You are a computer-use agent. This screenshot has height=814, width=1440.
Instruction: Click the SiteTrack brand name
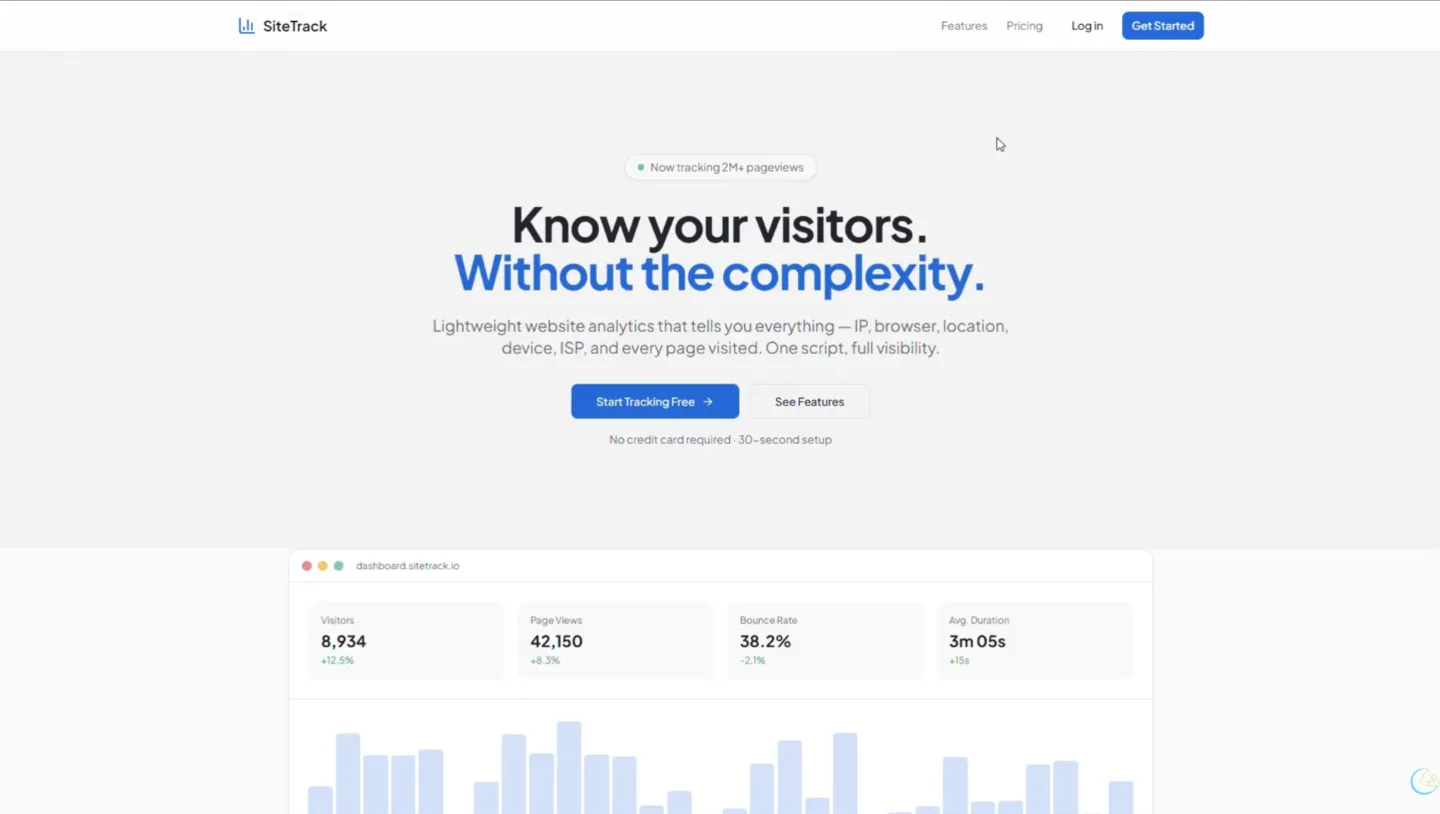pos(295,26)
